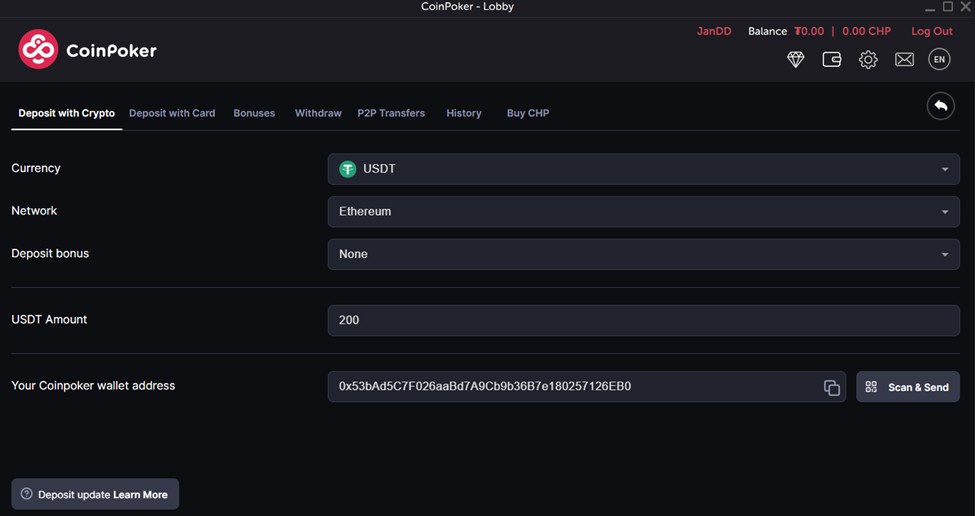Image resolution: width=975 pixels, height=516 pixels.
Task: Click Deposit update Learn More button
Action: coord(95,494)
